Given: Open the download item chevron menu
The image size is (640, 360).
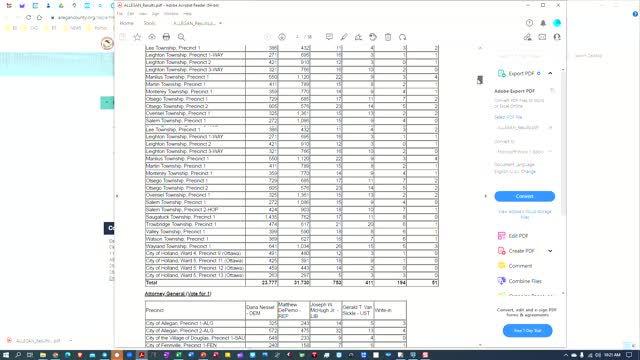Looking at the screenshot, I should click(70, 340).
